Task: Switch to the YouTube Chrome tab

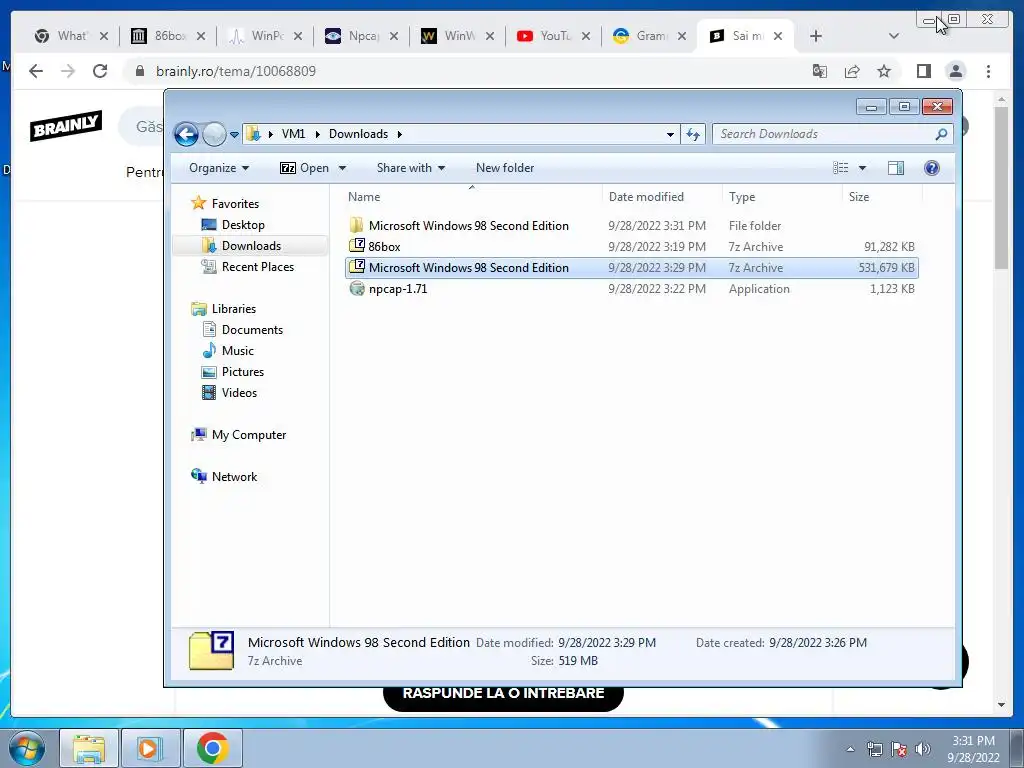Action: tap(553, 36)
